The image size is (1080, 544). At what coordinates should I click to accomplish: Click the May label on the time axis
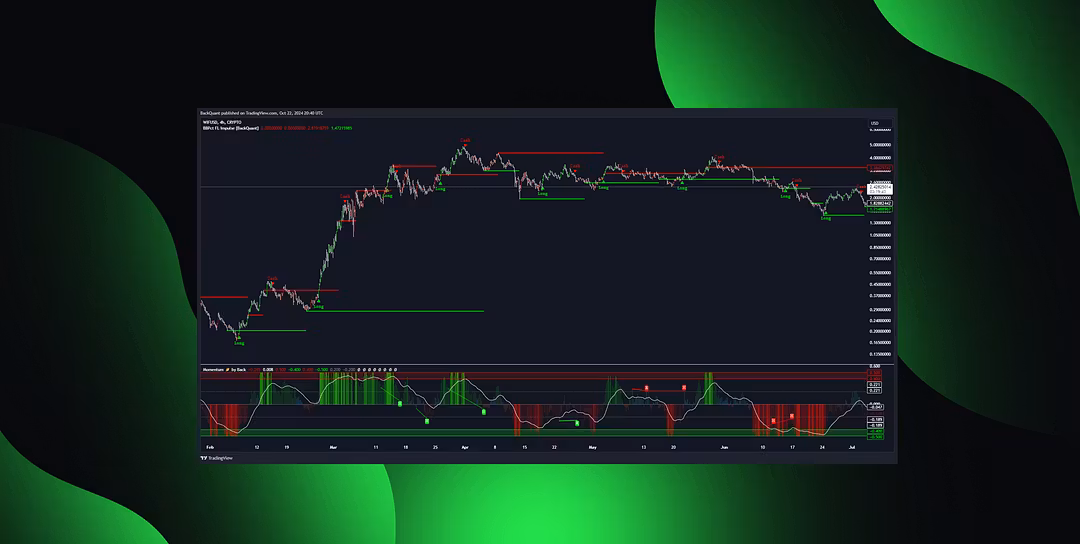[592, 447]
